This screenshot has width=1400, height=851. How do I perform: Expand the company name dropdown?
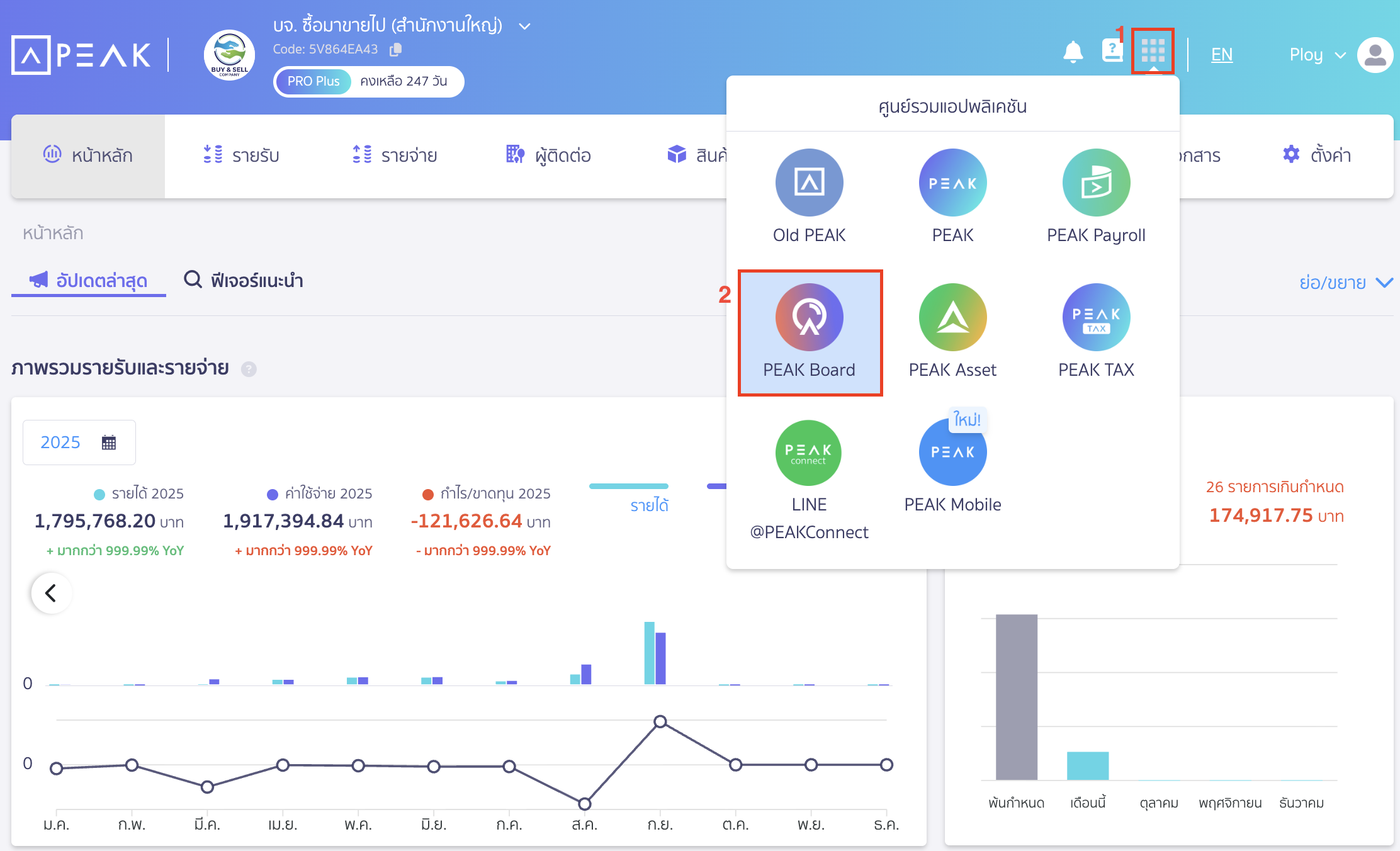(524, 26)
